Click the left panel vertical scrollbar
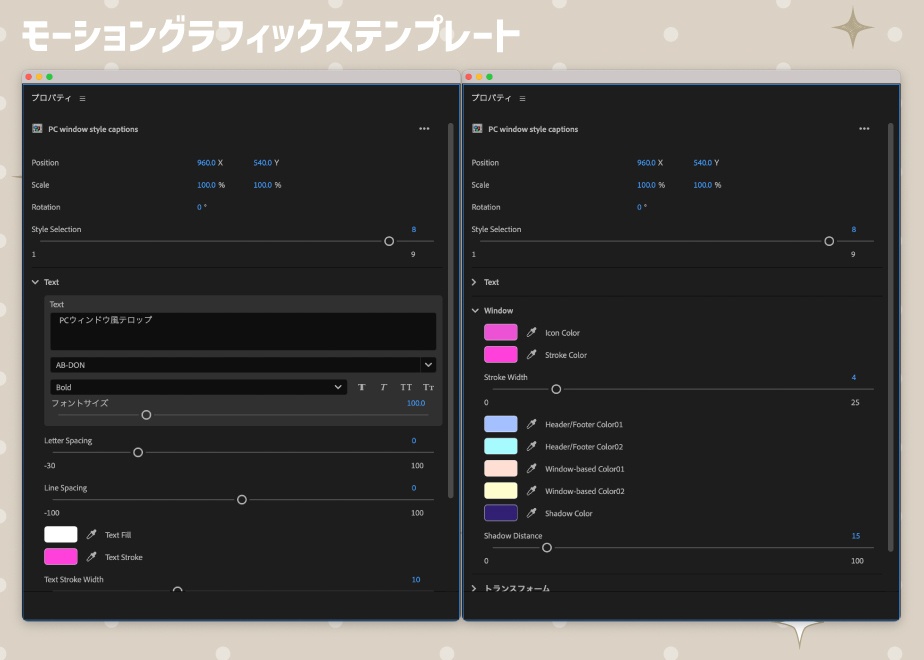 pyautogui.click(x=451, y=311)
